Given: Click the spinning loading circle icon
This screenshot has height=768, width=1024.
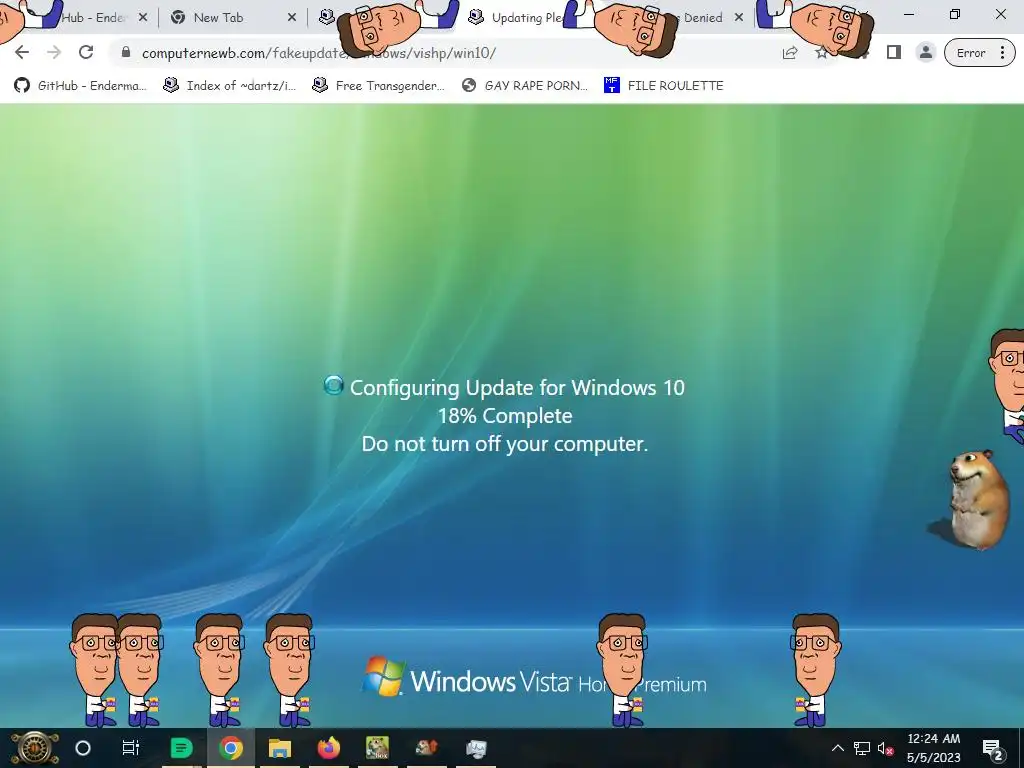Looking at the screenshot, I should tap(334, 385).
